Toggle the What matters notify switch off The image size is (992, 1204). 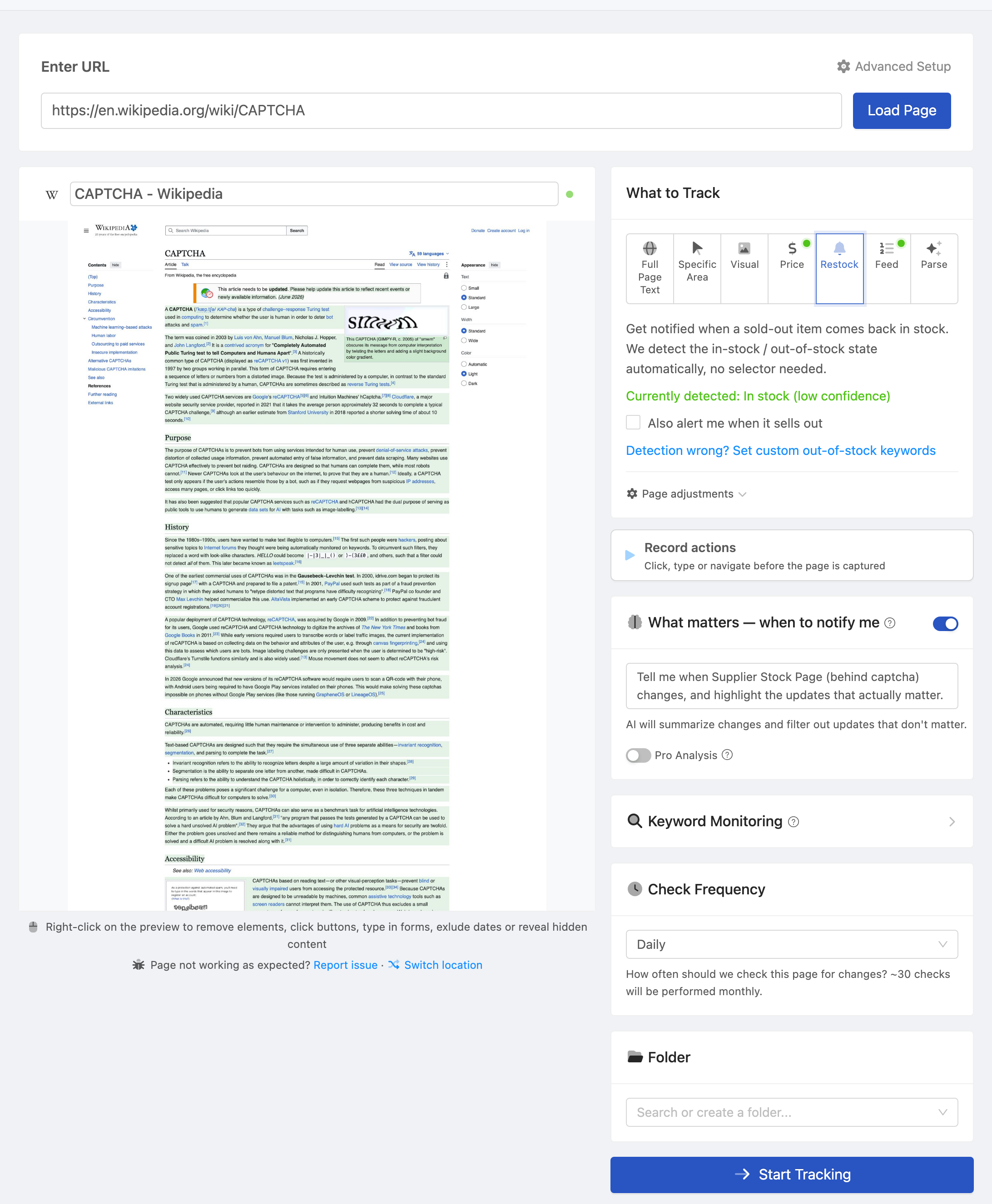coord(945,624)
